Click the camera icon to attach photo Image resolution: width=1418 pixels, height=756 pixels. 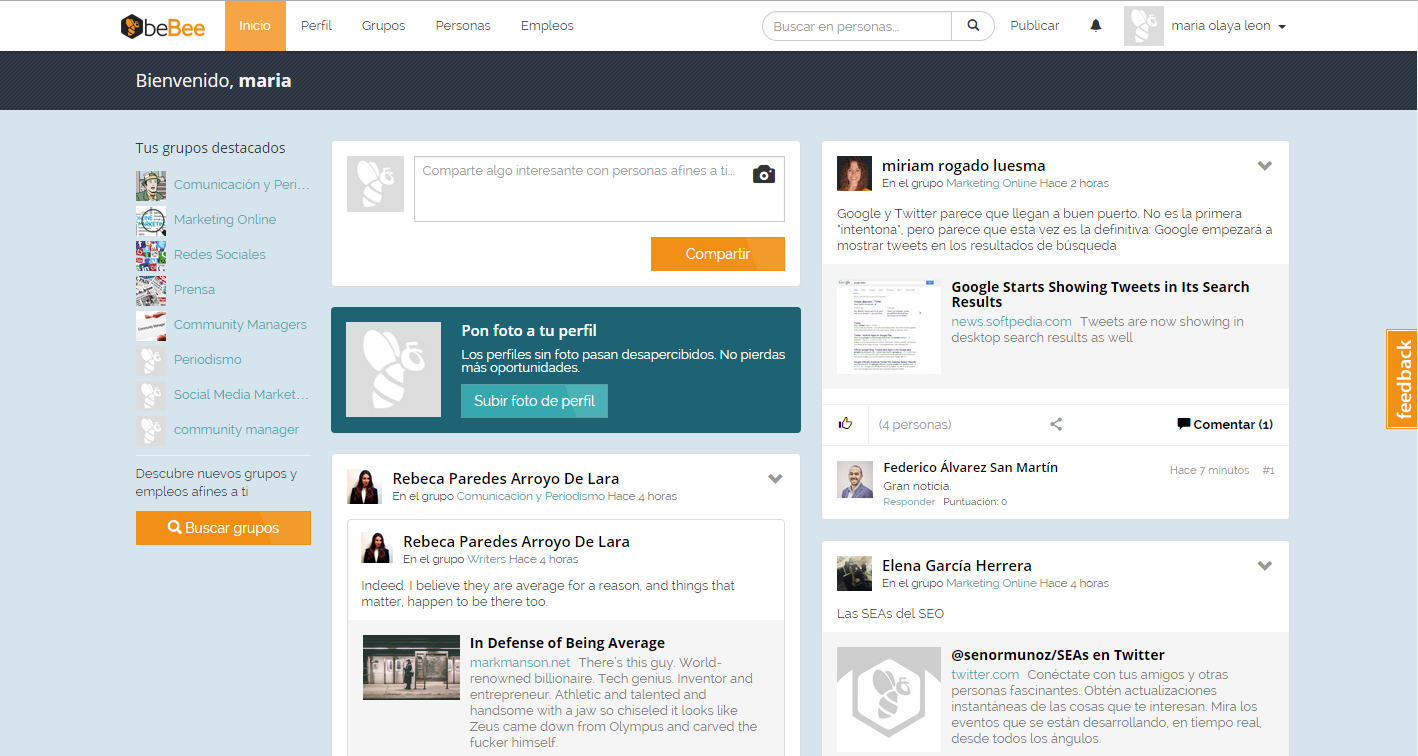point(764,174)
